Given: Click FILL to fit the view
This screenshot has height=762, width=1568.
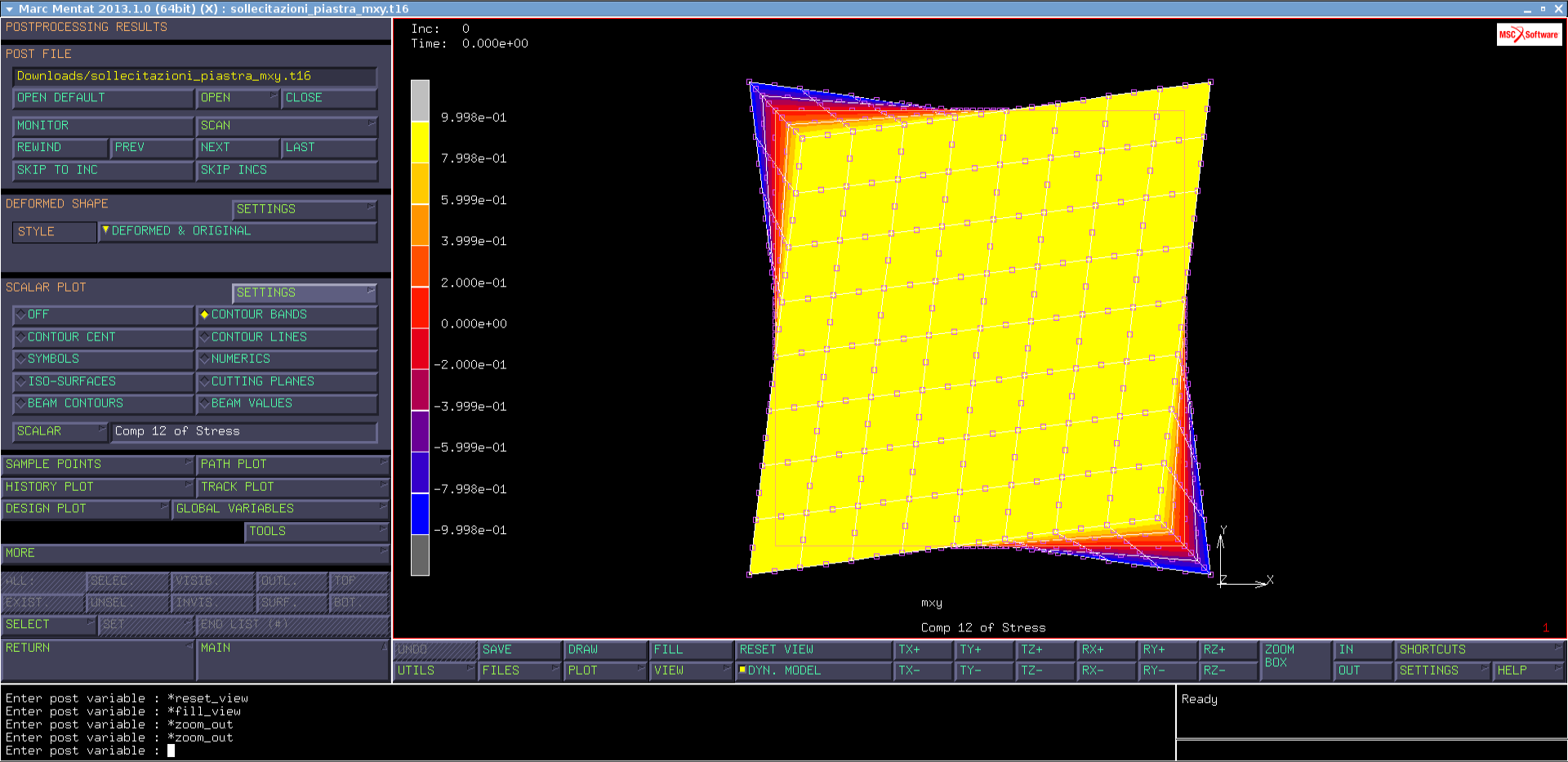Looking at the screenshot, I should [691, 649].
